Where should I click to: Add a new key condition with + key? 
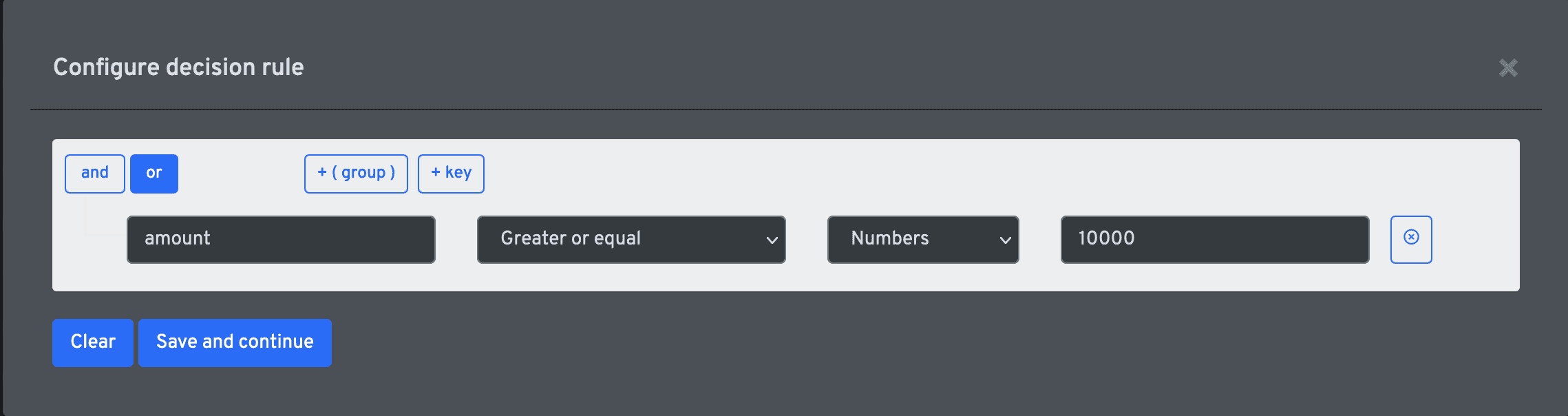(x=451, y=174)
